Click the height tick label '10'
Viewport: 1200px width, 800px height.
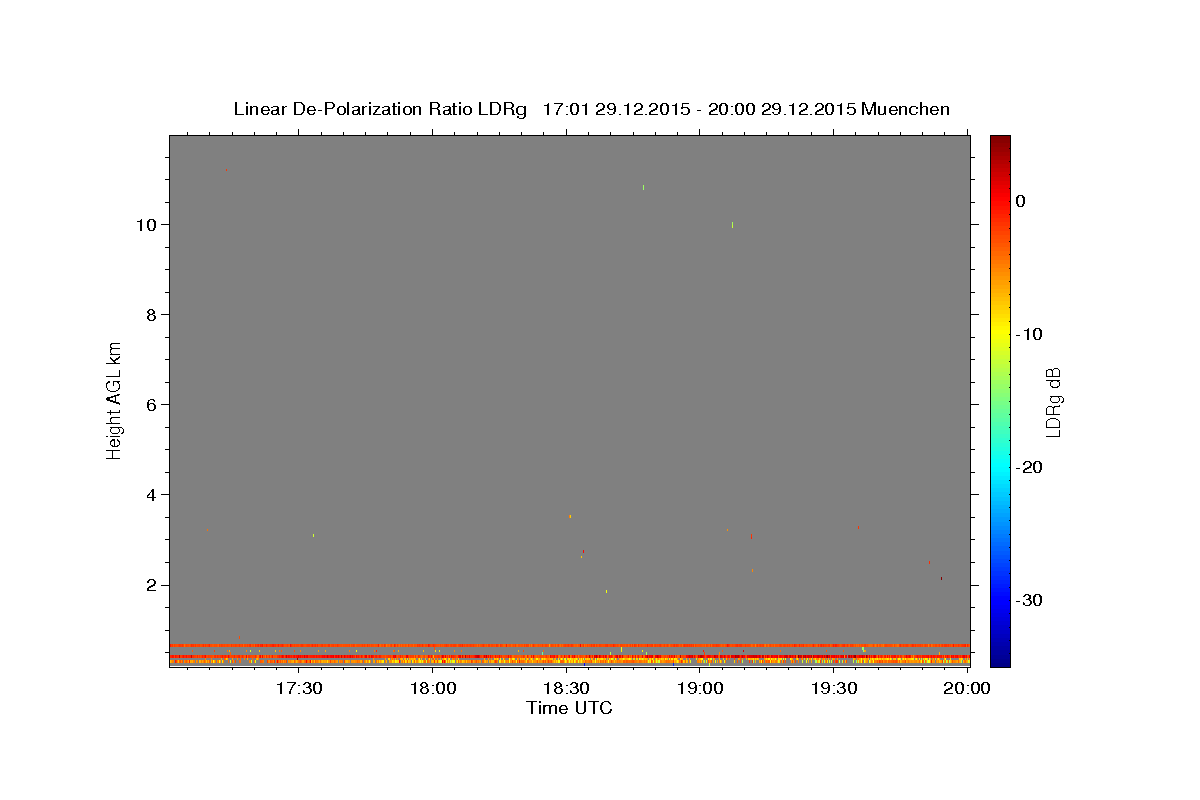[x=147, y=225]
